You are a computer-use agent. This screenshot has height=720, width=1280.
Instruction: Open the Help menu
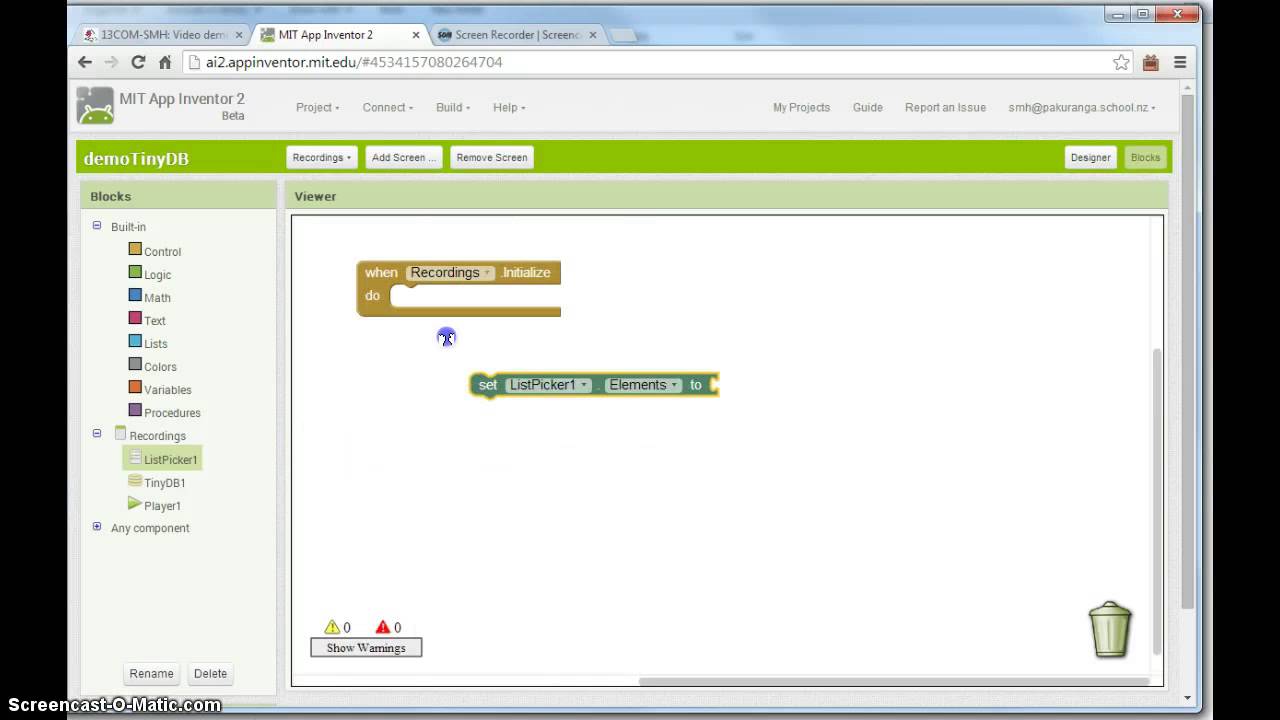coord(508,107)
